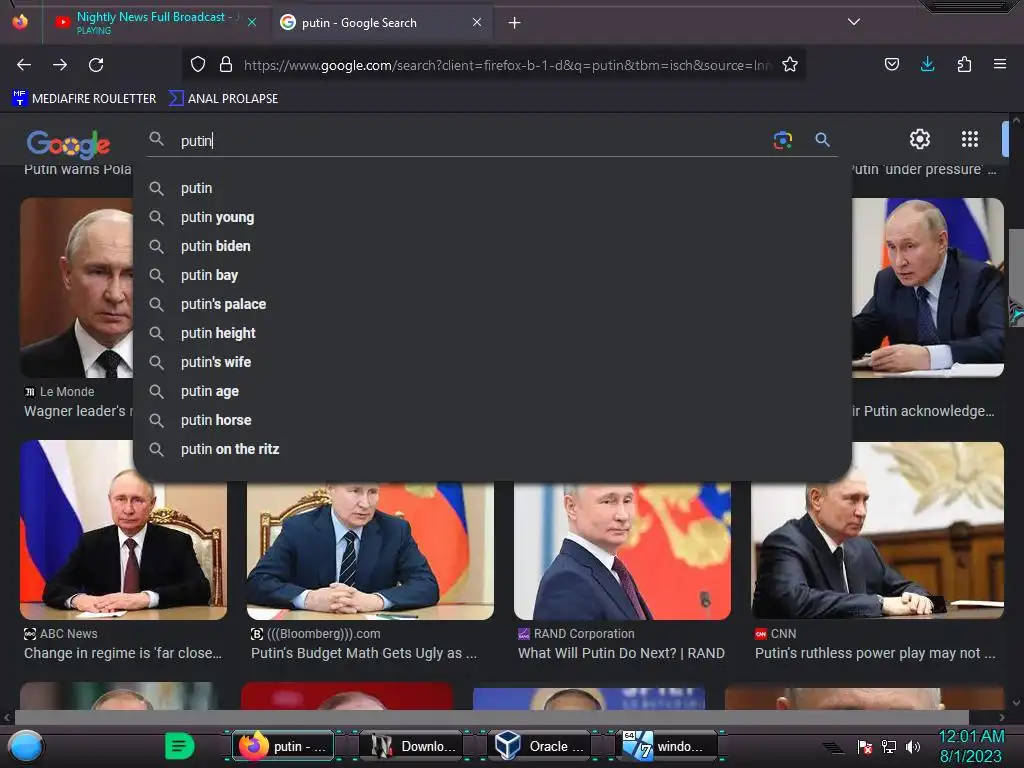
Task: Bookmark this page with the star icon
Action: point(790,64)
